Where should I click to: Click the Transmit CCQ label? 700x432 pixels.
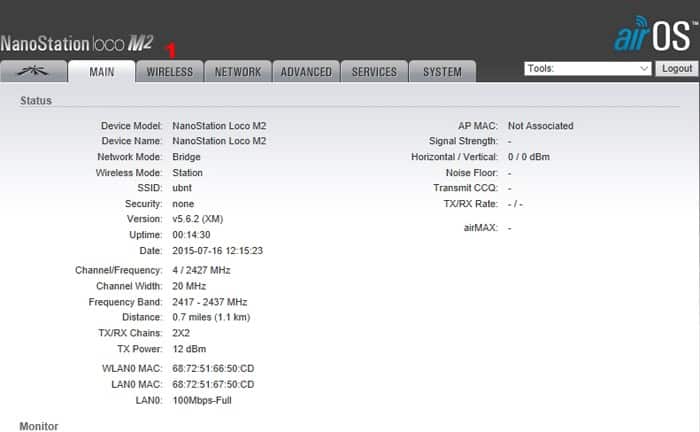tap(466, 188)
